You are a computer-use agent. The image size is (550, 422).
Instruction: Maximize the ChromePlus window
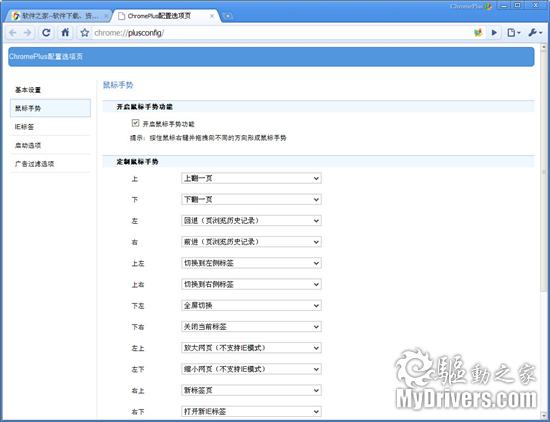click(x=518, y=5)
